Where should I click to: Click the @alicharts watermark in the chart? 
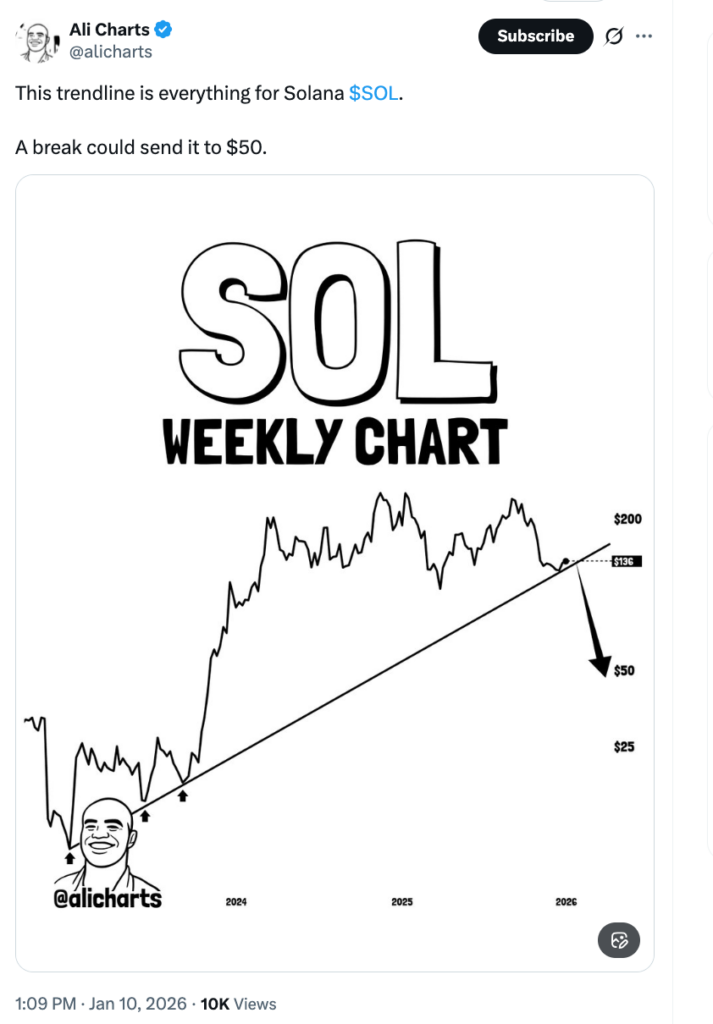[107, 898]
